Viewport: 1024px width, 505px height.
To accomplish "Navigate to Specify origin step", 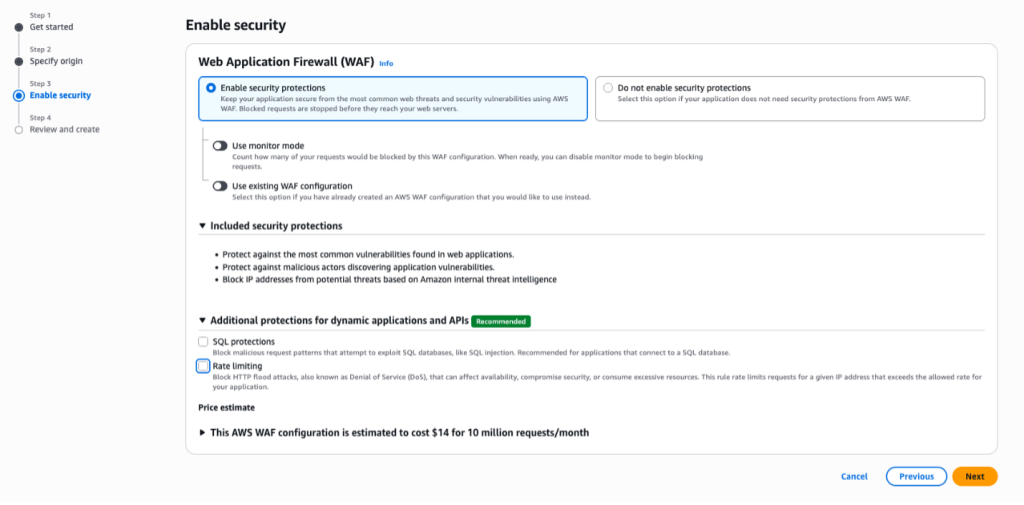I will [x=56, y=61].
